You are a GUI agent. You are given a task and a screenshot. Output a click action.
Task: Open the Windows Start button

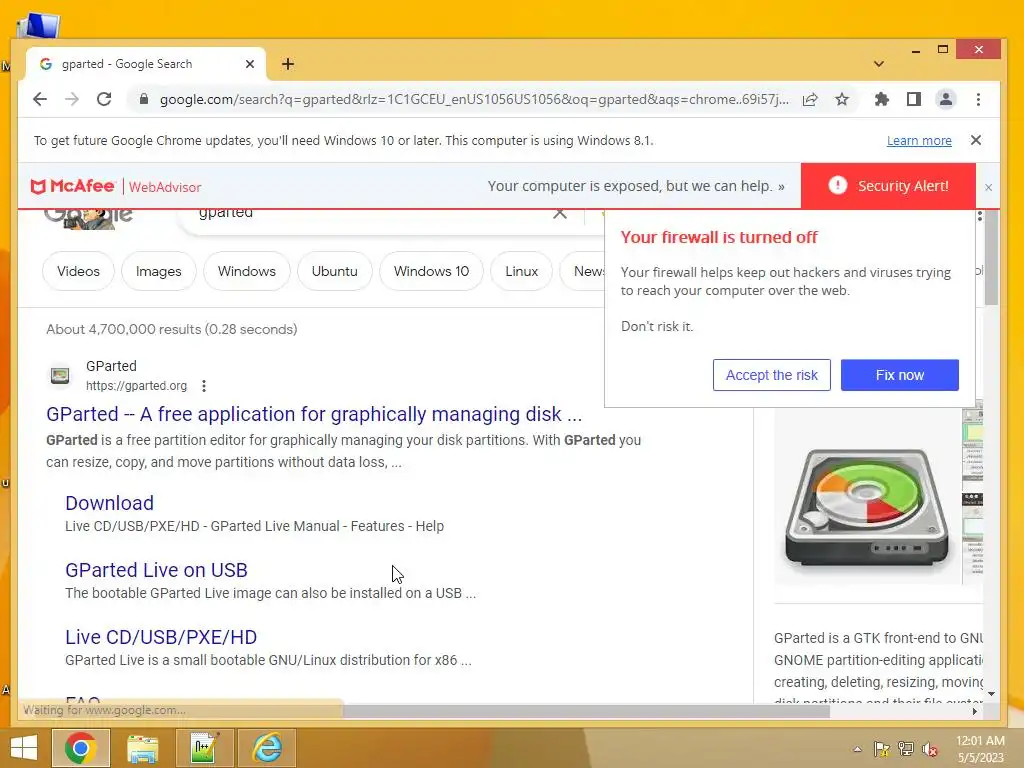(24, 748)
